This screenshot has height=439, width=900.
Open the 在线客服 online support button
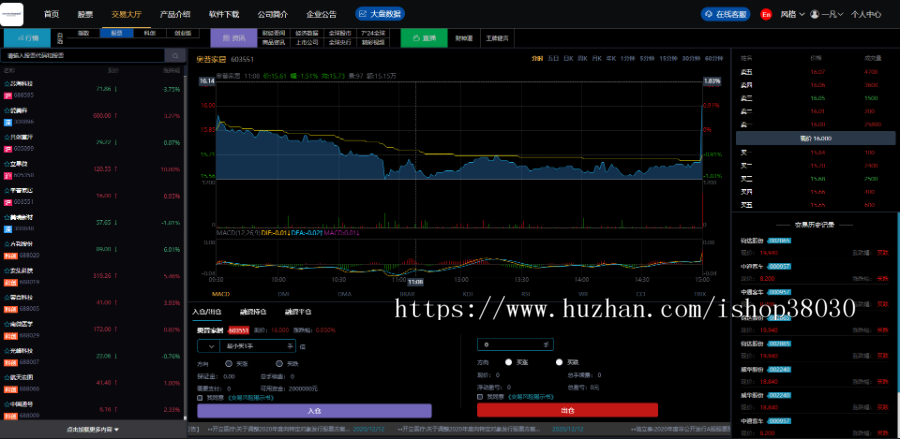[x=726, y=14]
